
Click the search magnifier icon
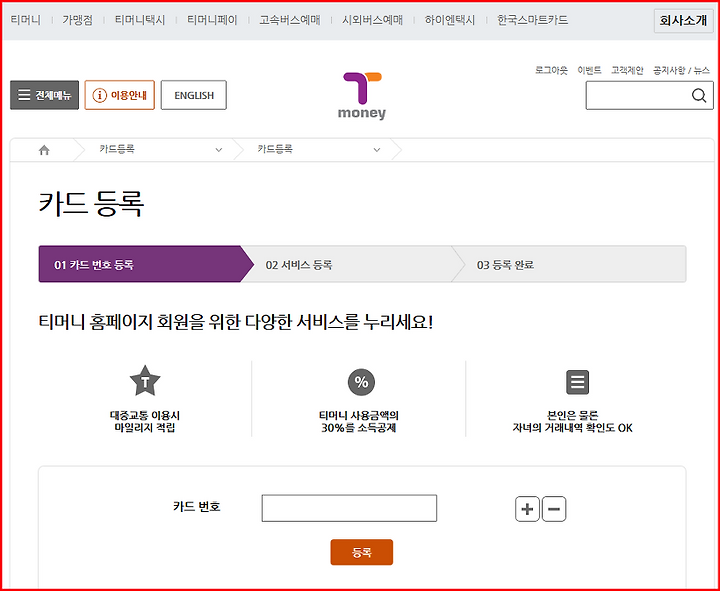click(x=699, y=96)
